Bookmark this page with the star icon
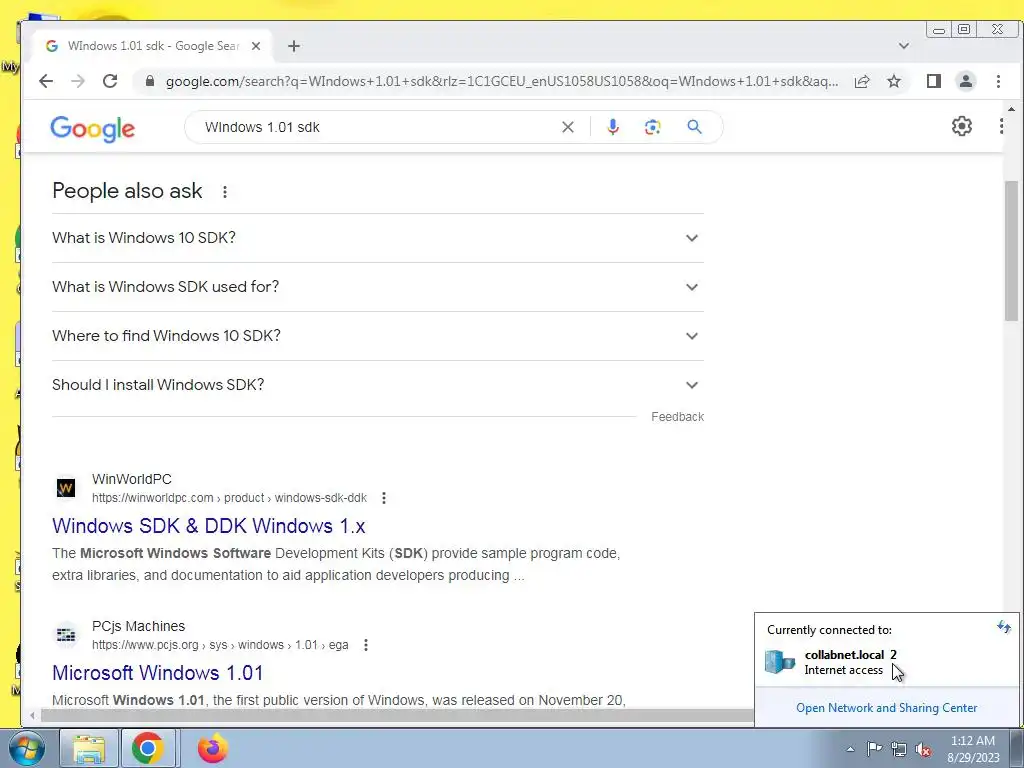Viewport: 1024px width, 768px height. coord(894,81)
